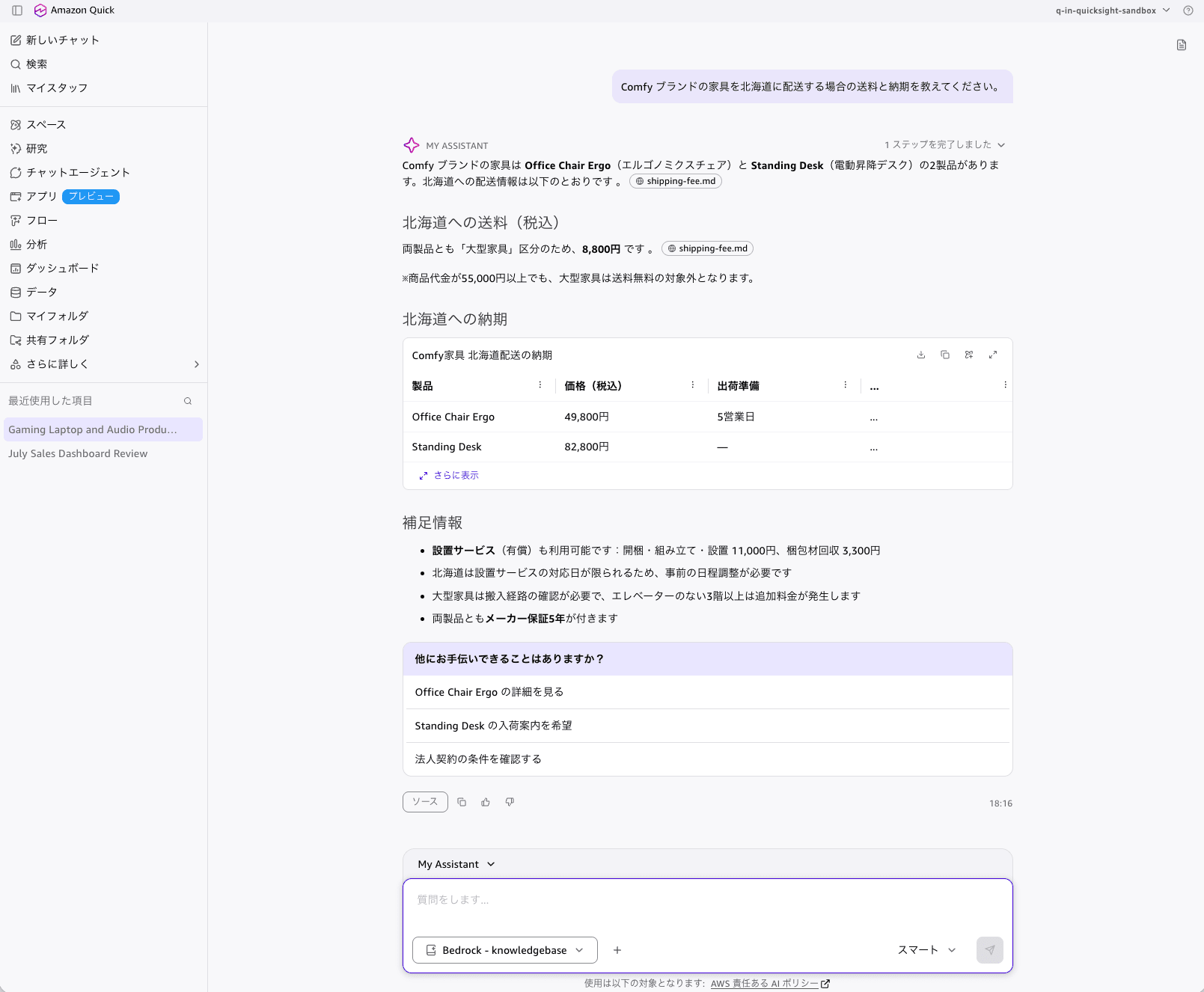The image size is (1204, 992).
Task: Open shipping-fee.md citation after 8,800円
Action: (707, 248)
